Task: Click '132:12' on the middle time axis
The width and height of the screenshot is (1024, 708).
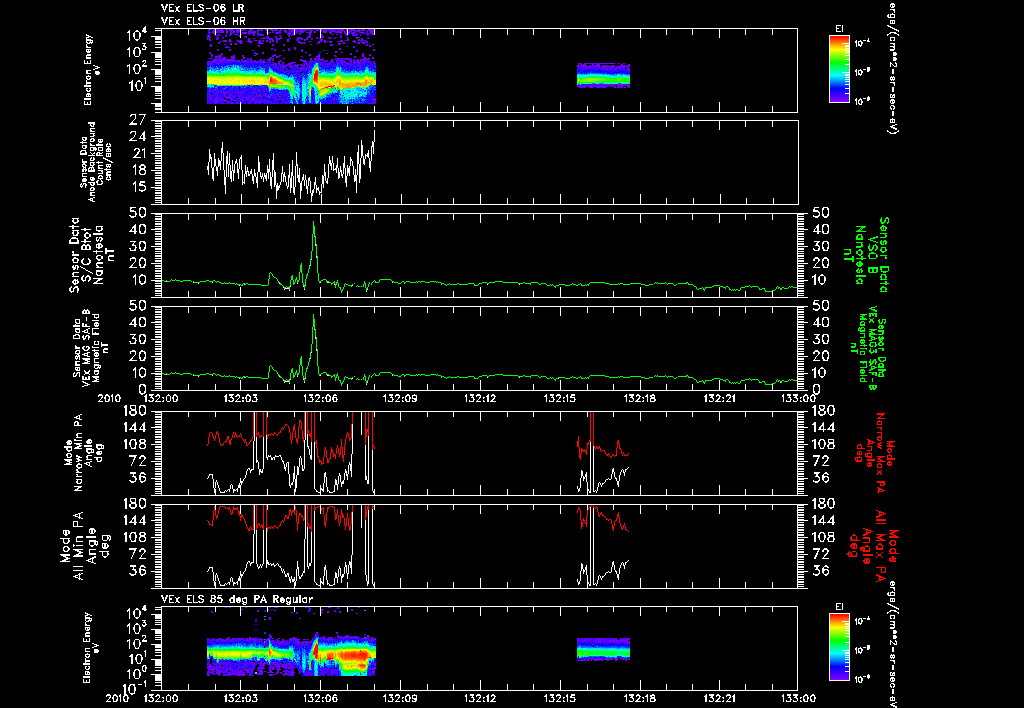Action: point(479,398)
